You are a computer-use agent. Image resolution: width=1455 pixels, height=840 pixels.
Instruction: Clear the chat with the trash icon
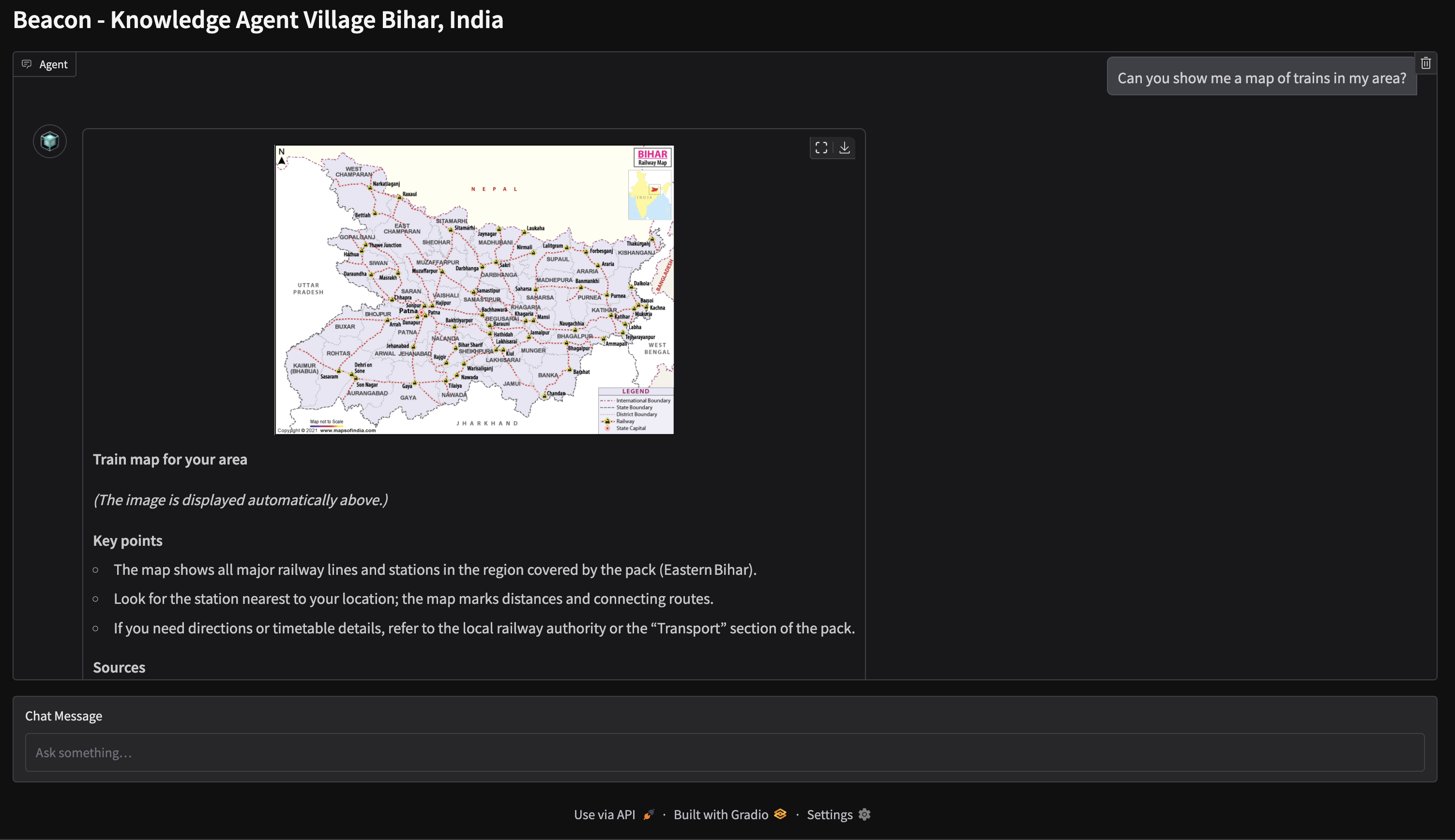1425,63
